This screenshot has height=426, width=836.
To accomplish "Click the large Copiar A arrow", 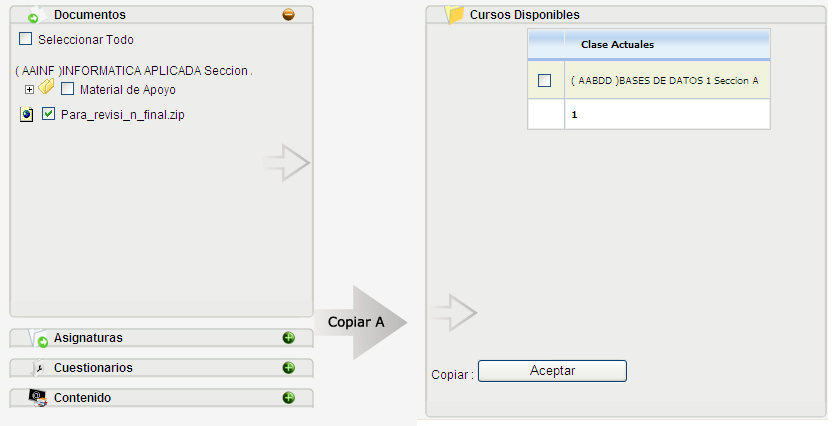I will (365, 322).
